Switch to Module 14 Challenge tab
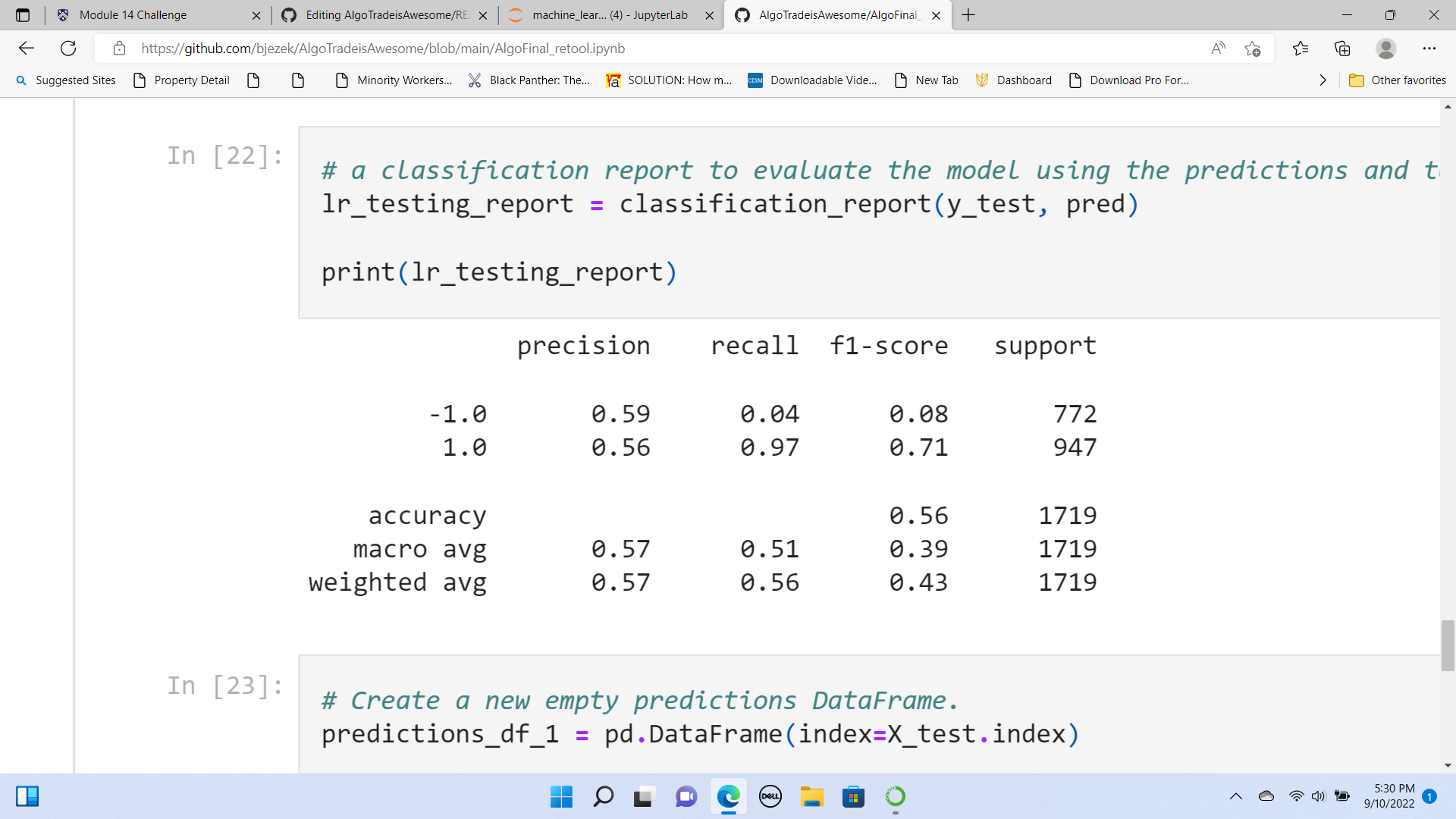This screenshot has height=819, width=1456. [x=133, y=15]
